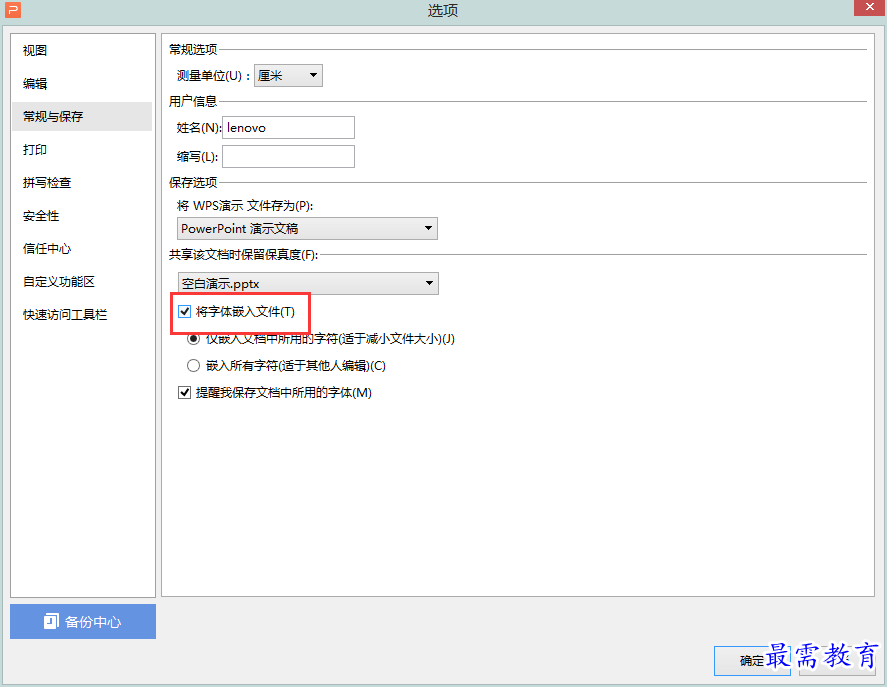Viewport: 887px width, 687px height.
Task: Click the empty 缩写 input field
Action: pyautogui.click(x=289, y=156)
